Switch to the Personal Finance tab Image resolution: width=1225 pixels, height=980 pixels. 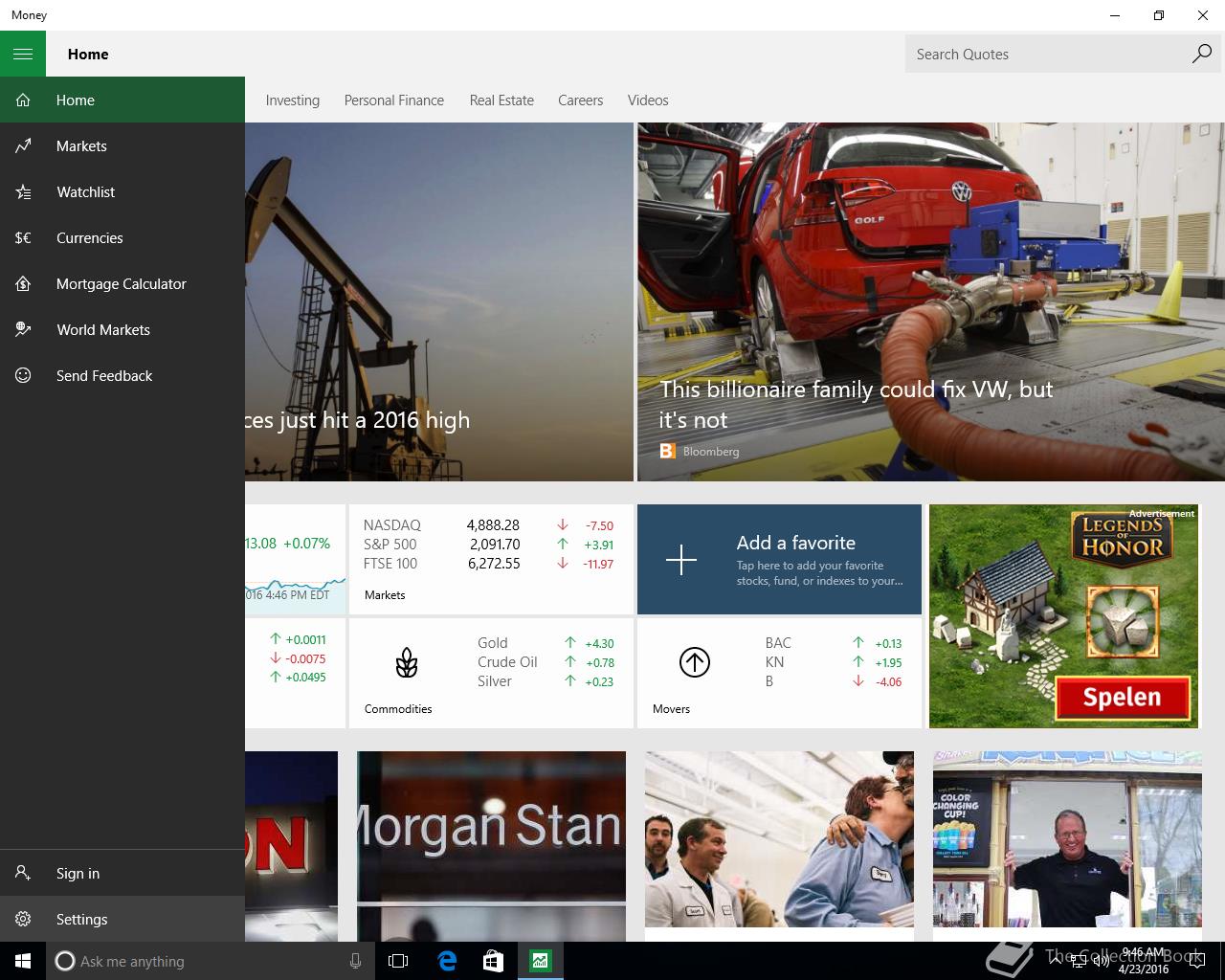(x=394, y=100)
